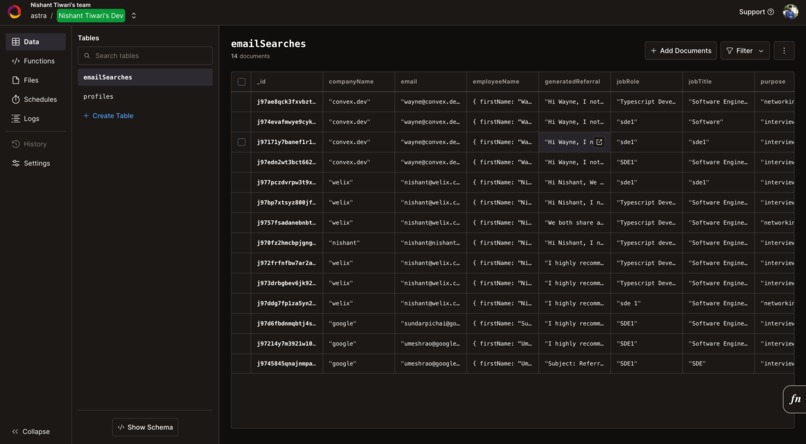806x444 pixels.
Task: Click the astra project breadcrumb
Action: (x=39, y=16)
